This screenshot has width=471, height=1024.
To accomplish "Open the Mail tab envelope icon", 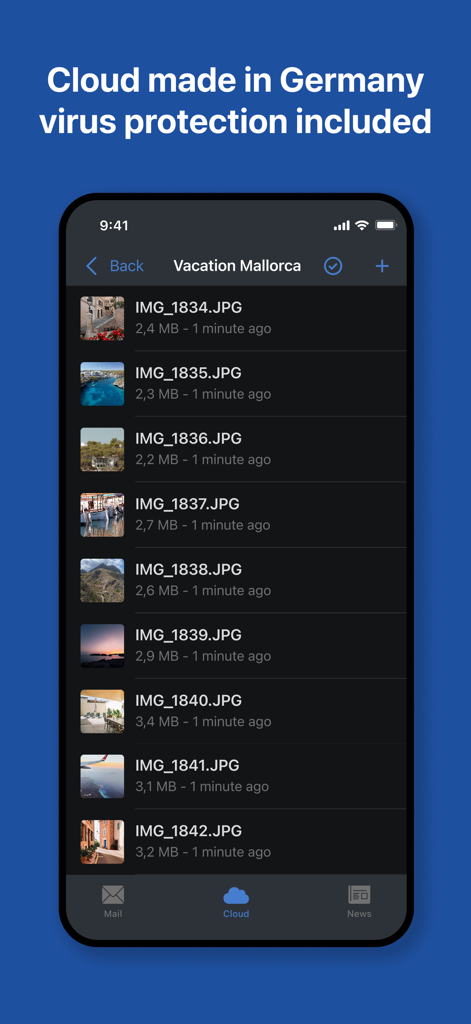I will [113, 894].
